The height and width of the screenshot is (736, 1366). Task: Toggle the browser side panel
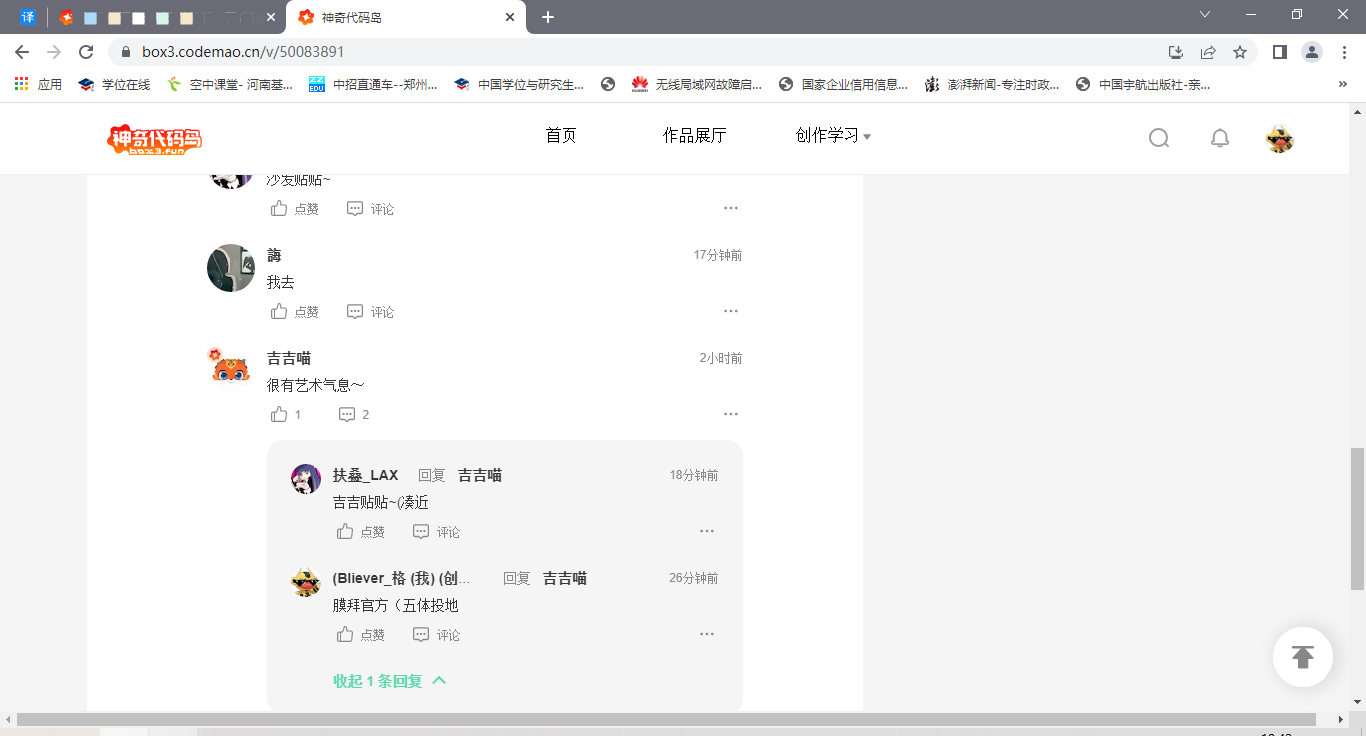1279,52
